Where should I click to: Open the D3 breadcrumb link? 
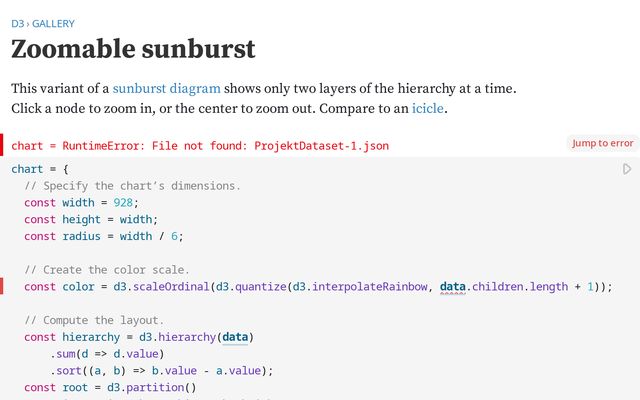tap(18, 23)
